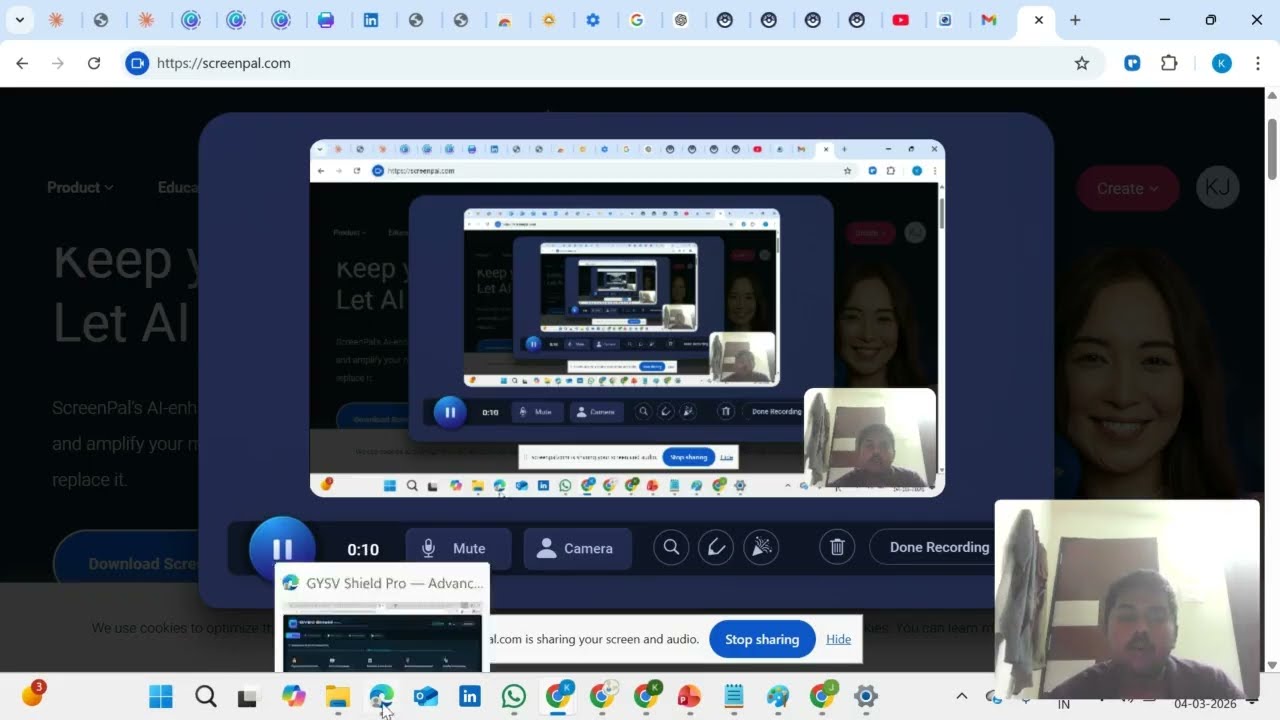Show hidden system tray icons

962,696
